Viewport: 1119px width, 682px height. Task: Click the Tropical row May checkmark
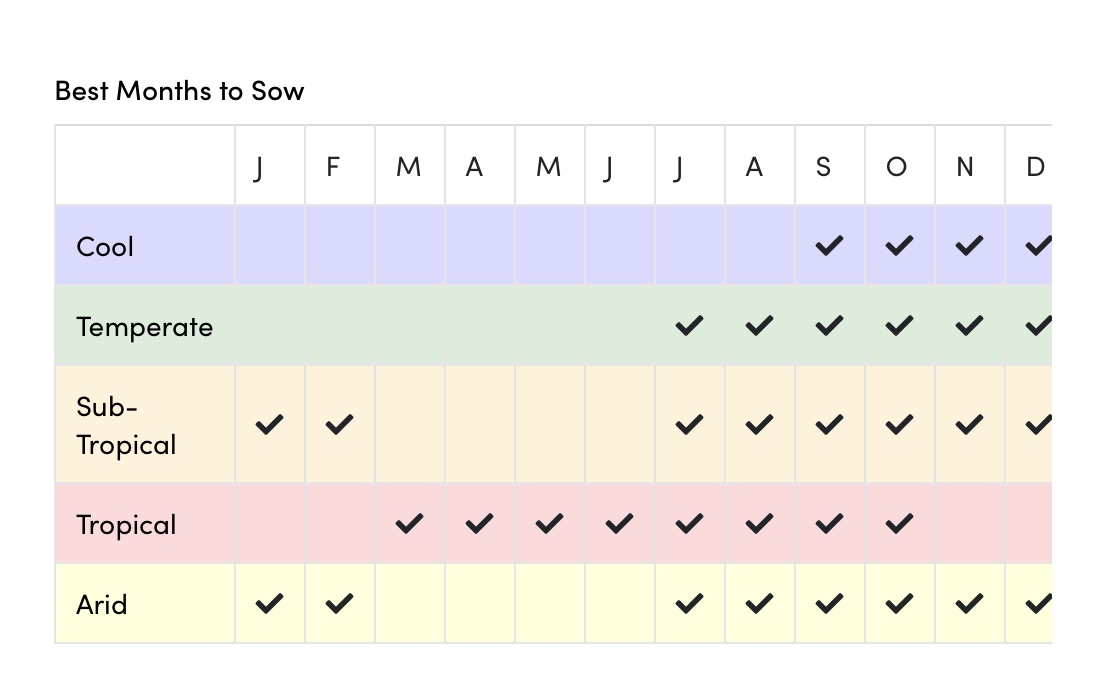click(549, 523)
